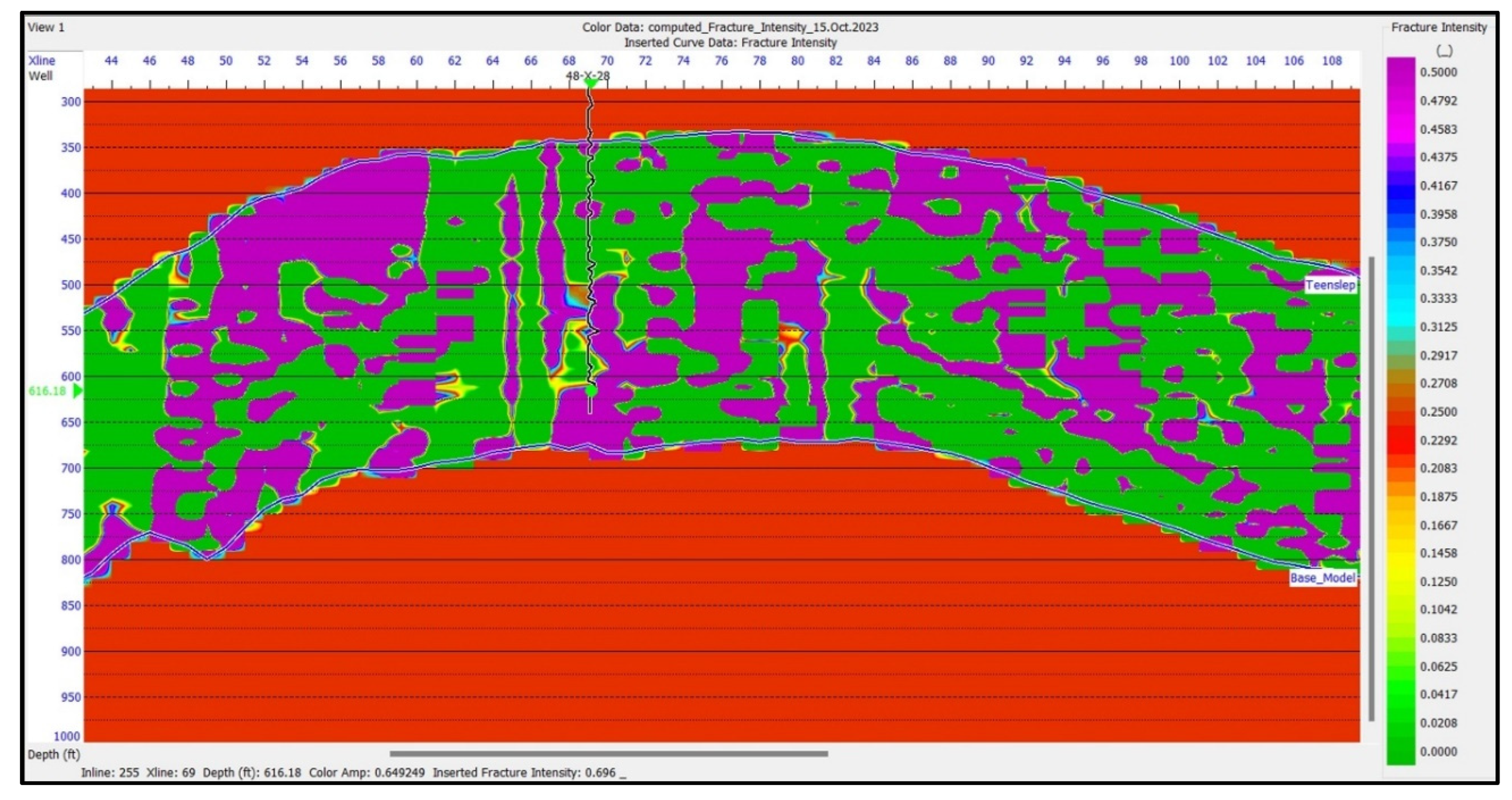
Task: Click the View 1 title label
Action: click(x=46, y=27)
